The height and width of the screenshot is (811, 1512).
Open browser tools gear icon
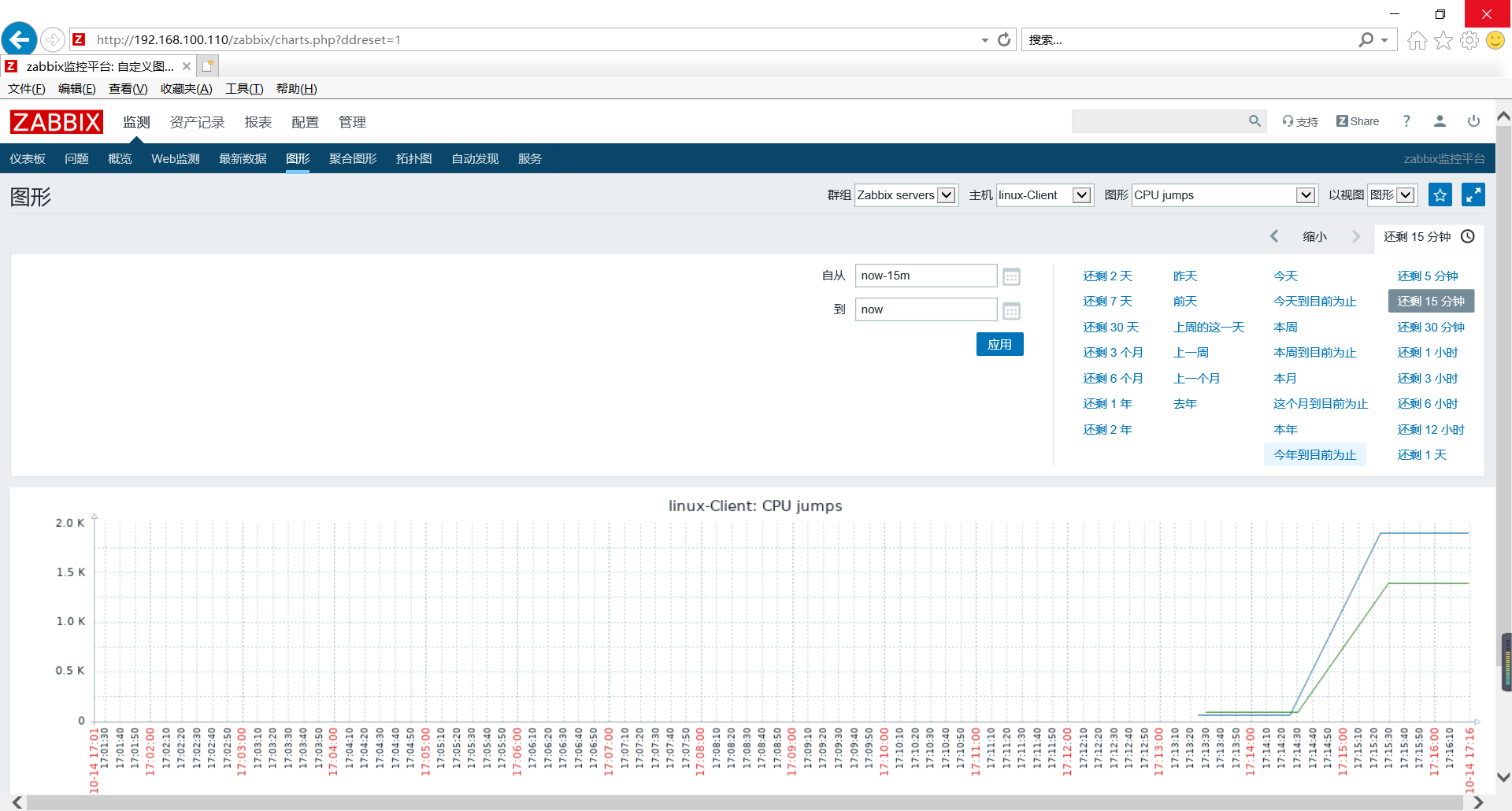tap(1469, 40)
